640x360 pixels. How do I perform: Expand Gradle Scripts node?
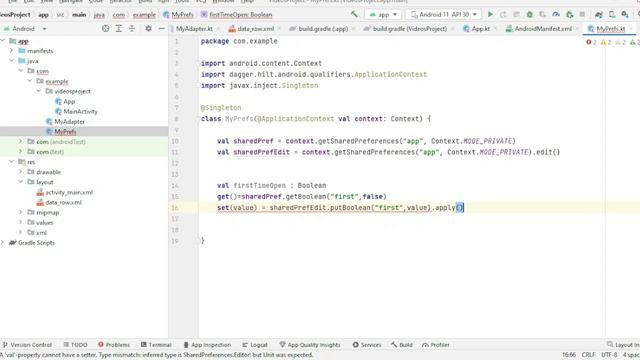[3, 242]
